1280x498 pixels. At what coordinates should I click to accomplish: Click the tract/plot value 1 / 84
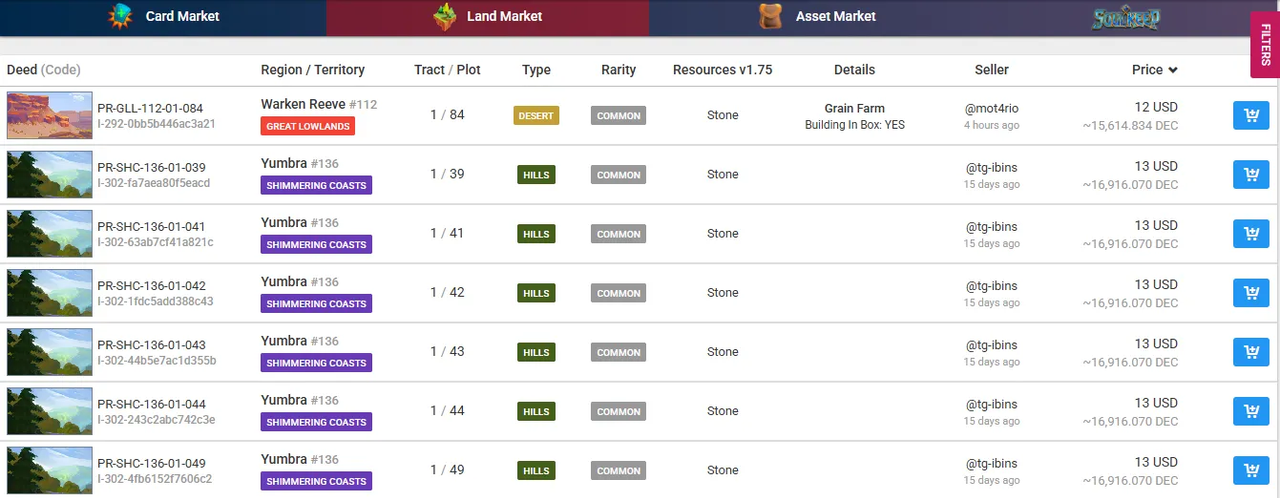pos(447,115)
